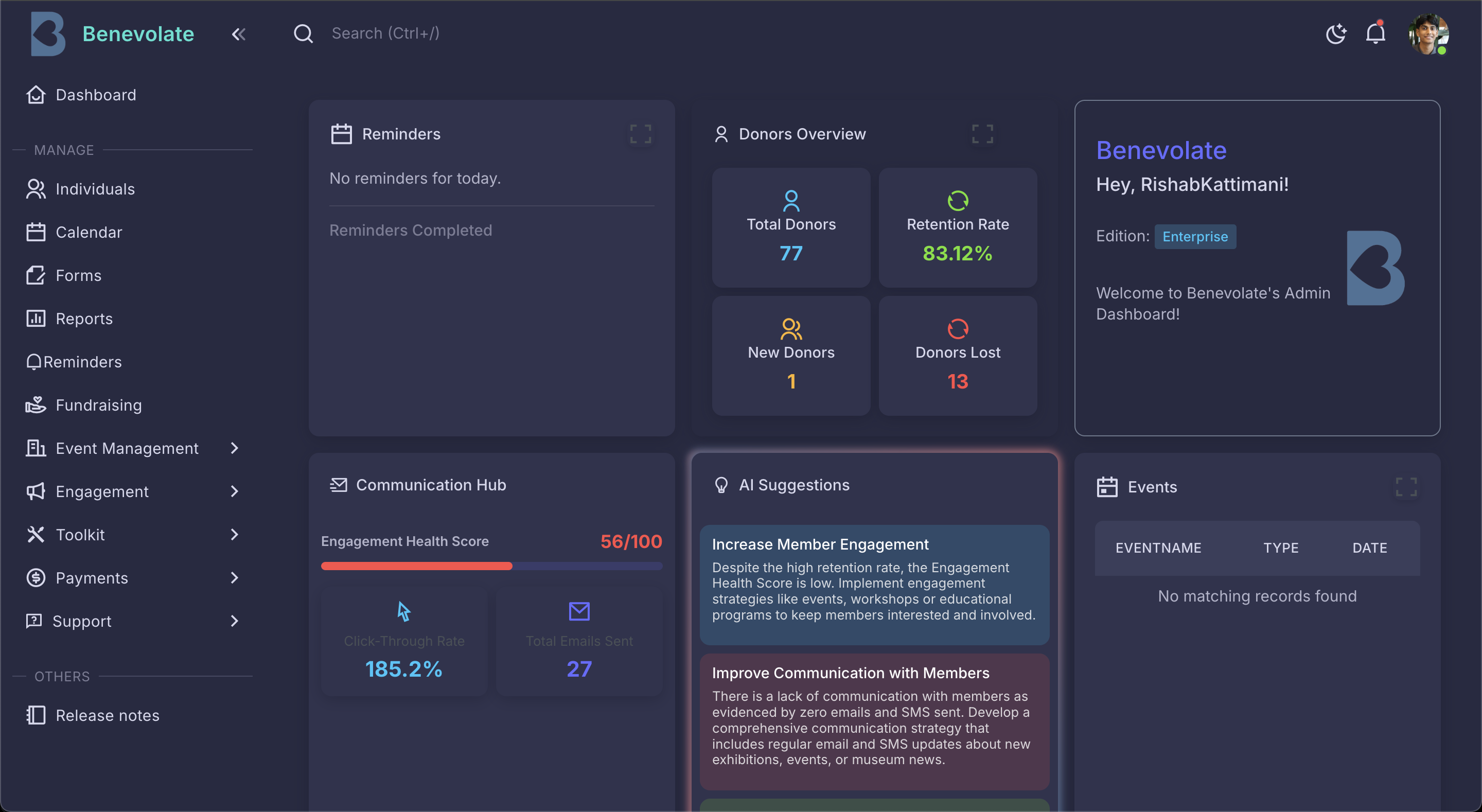
Task: Expand the Events card to fullscreen
Action: click(x=1406, y=486)
